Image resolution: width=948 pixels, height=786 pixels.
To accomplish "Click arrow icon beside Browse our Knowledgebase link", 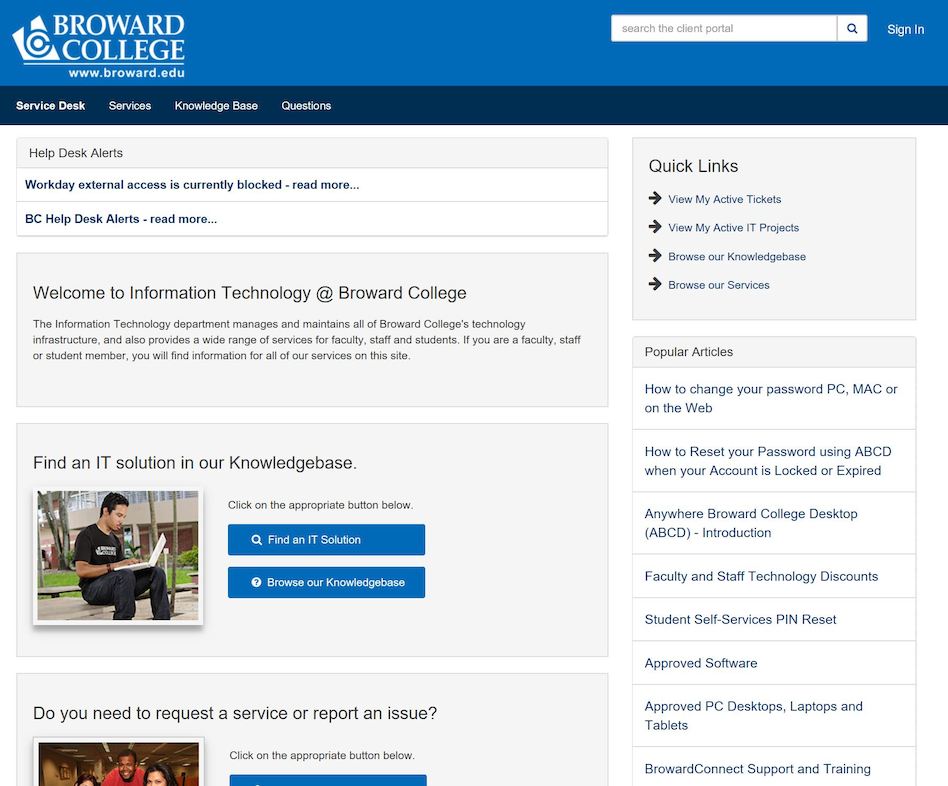I will [x=655, y=256].
